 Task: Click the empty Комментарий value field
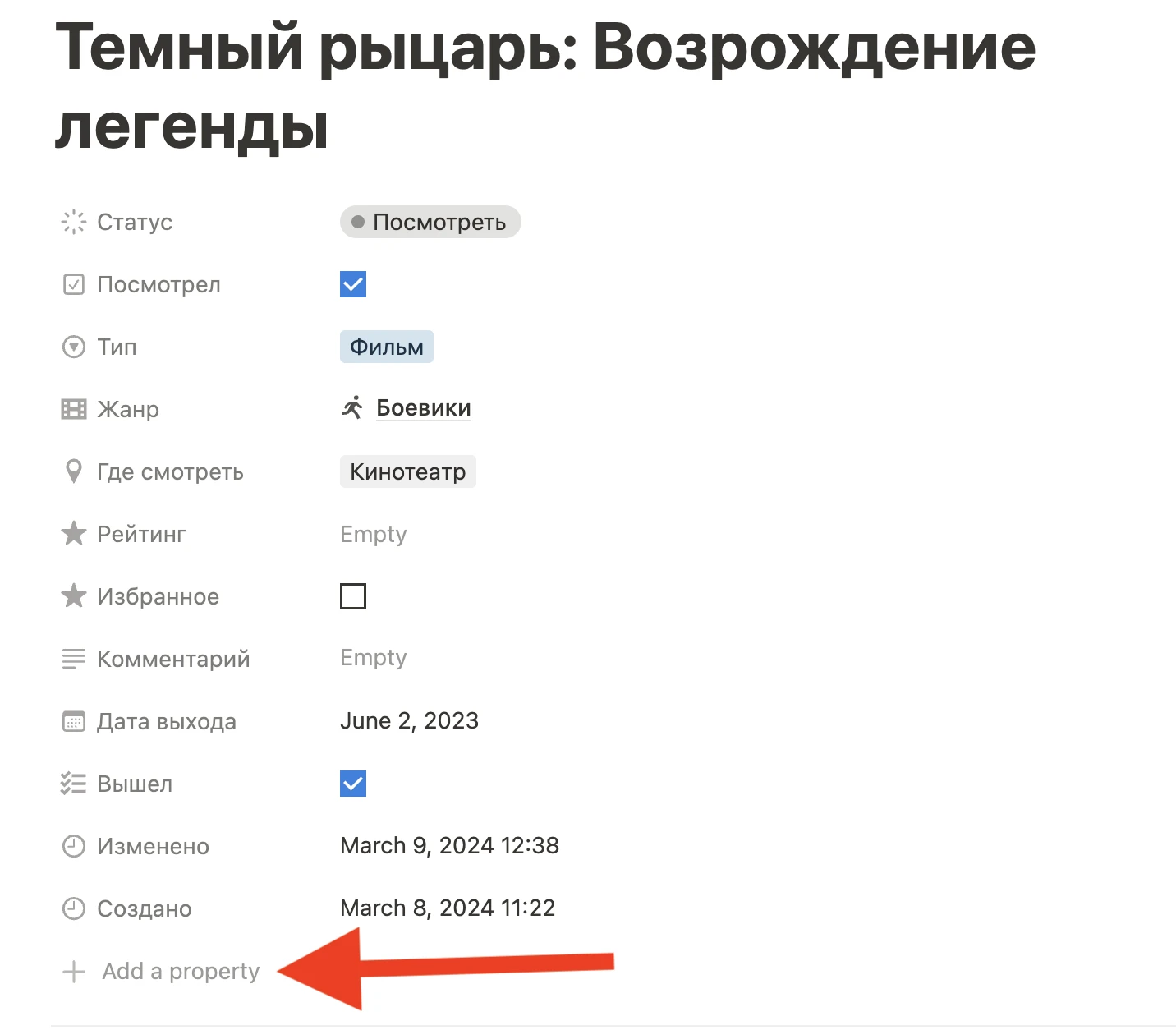374,657
